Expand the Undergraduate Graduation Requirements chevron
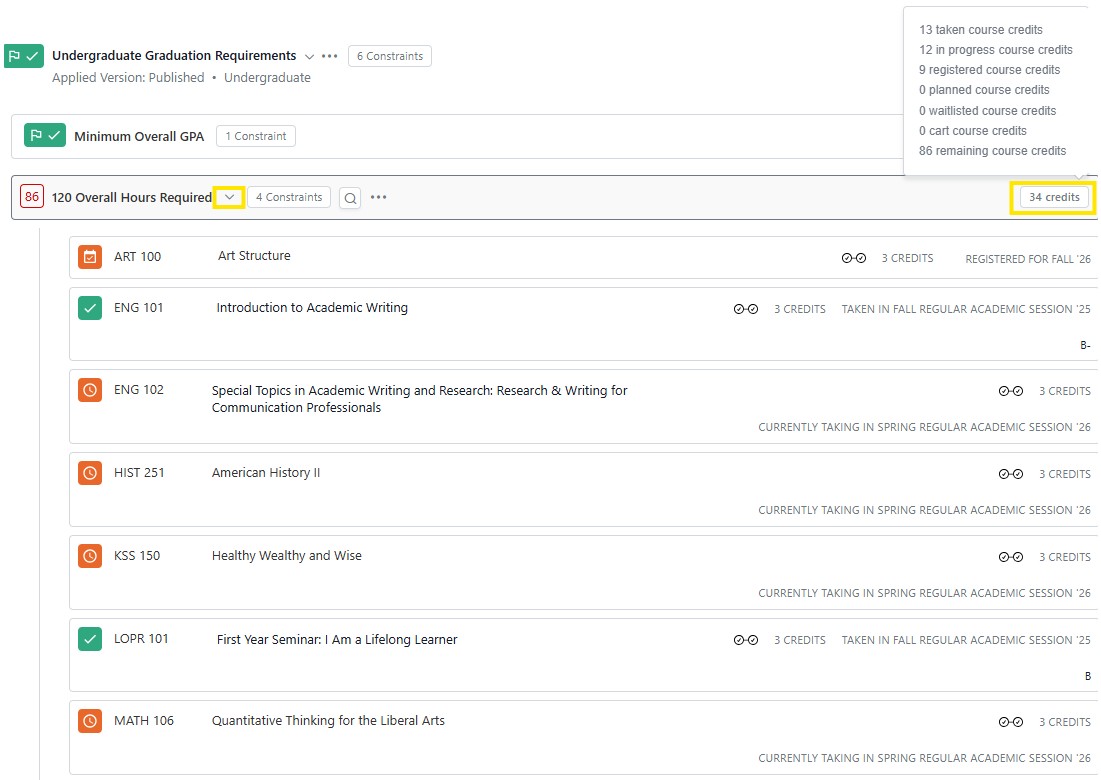1101x780 pixels. click(309, 56)
